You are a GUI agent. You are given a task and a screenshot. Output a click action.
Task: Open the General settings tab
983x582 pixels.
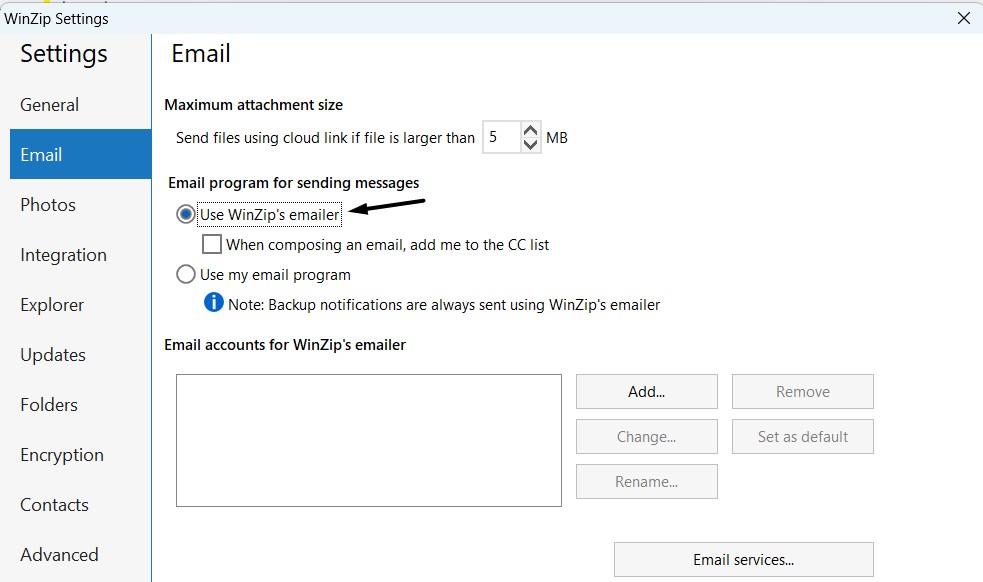50,105
